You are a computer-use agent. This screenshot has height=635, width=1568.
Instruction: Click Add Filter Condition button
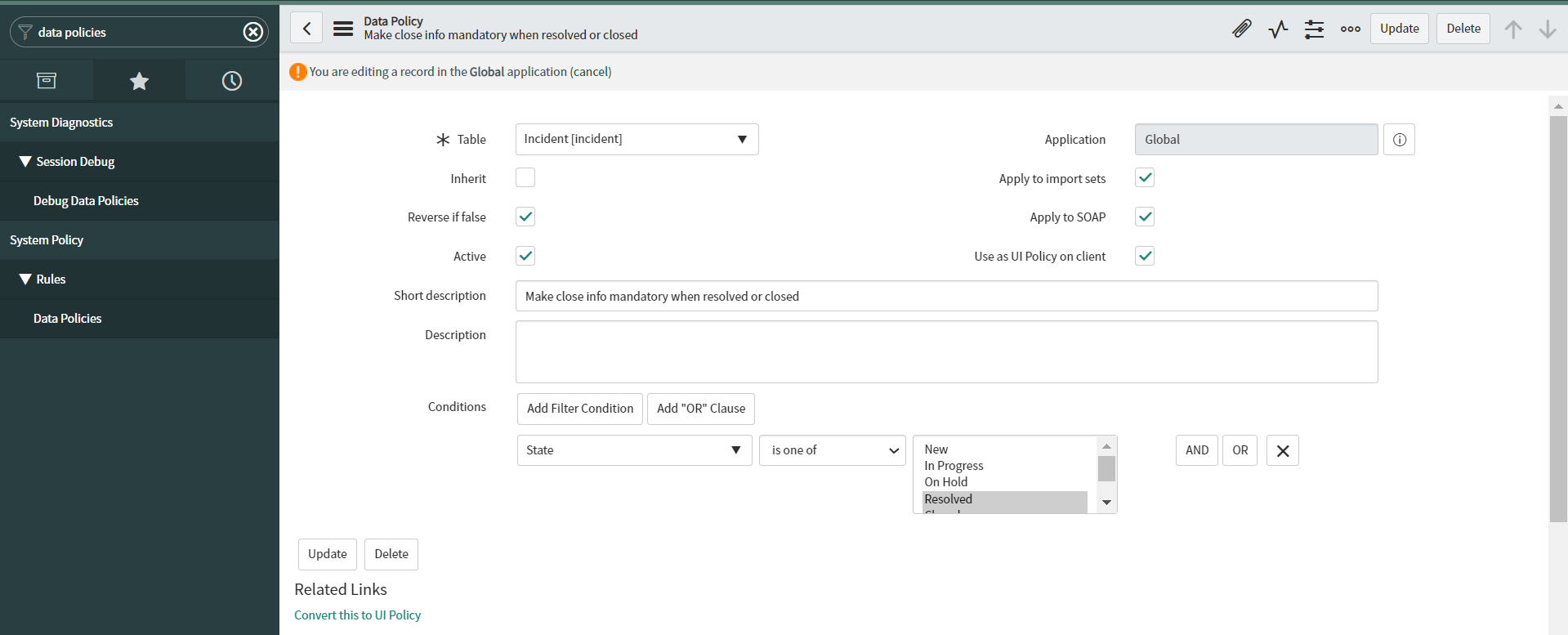pyautogui.click(x=580, y=409)
